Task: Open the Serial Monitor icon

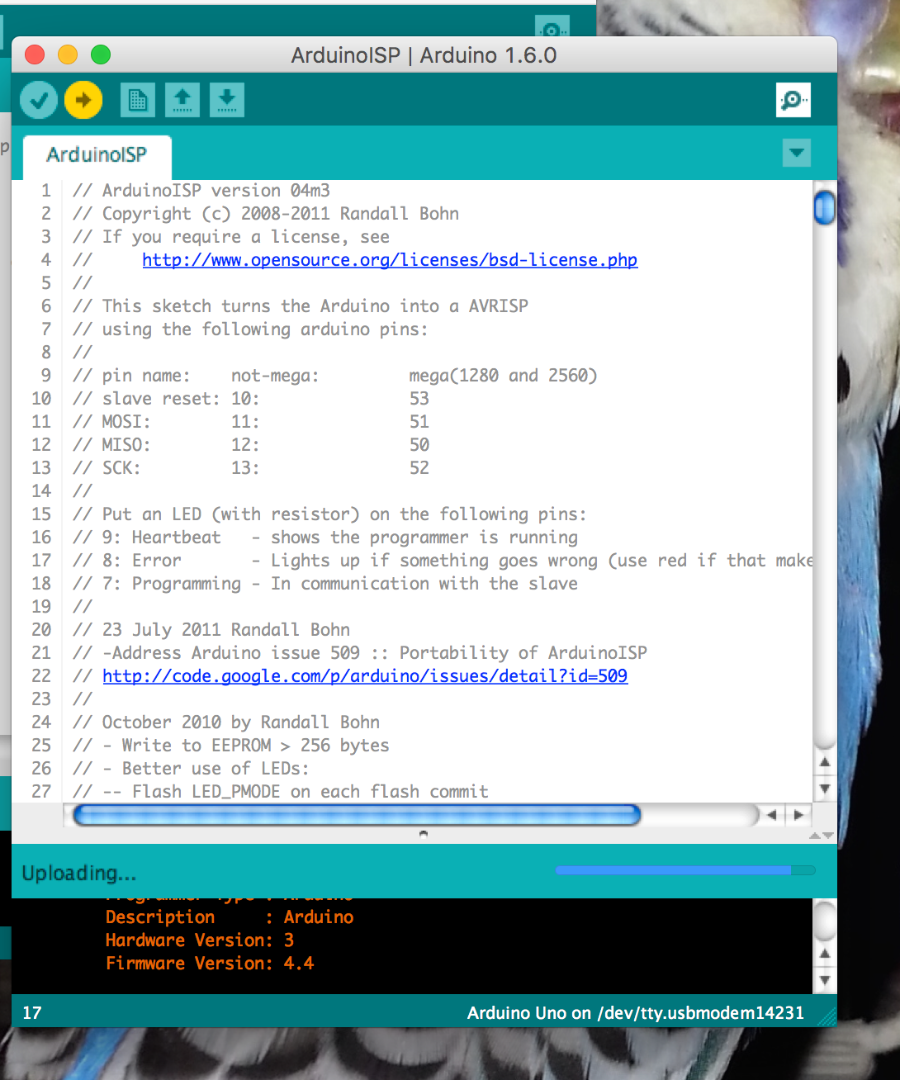Action: point(793,99)
